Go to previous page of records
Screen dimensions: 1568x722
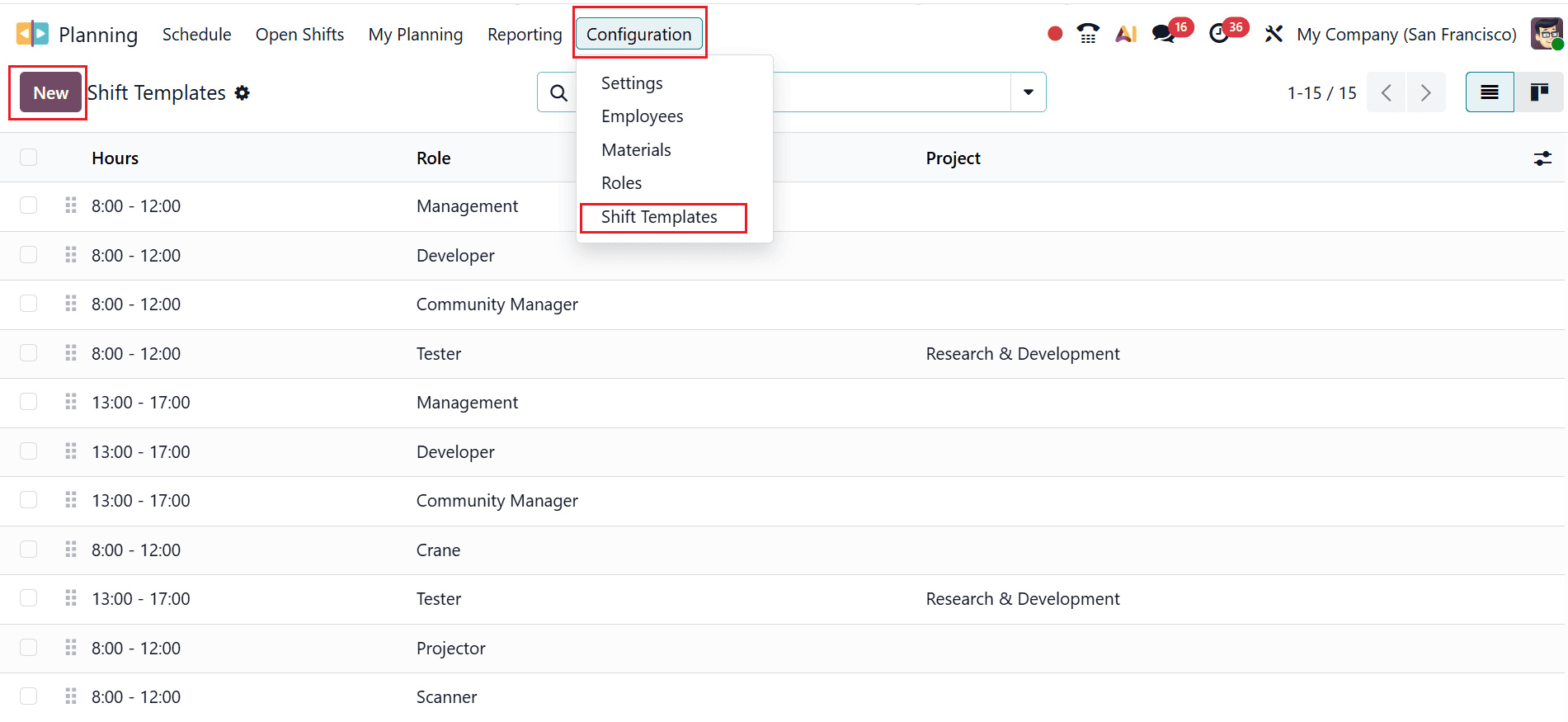coord(1387,92)
